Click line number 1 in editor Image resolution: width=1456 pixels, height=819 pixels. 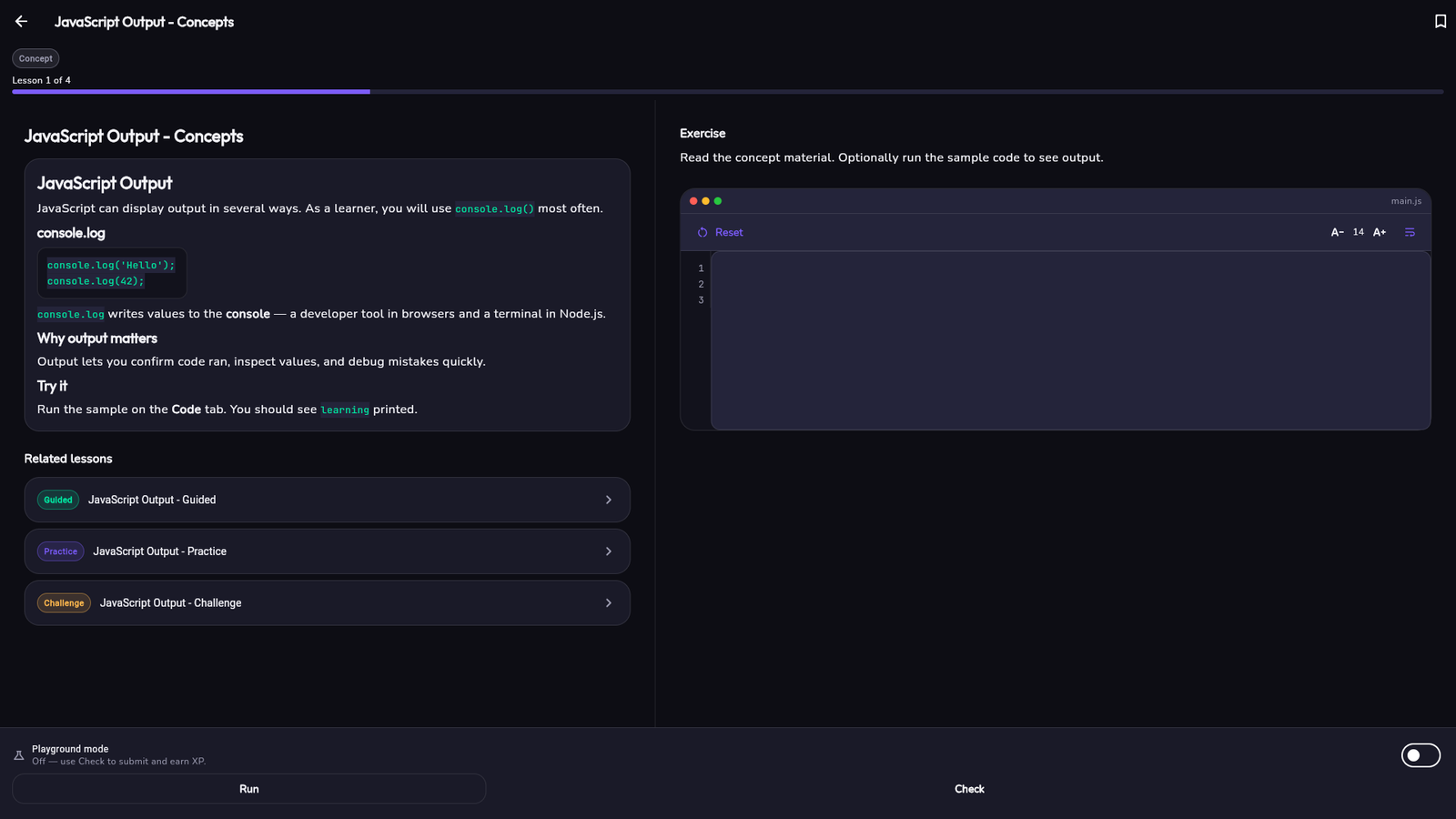pyautogui.click(x=701, y=268)
